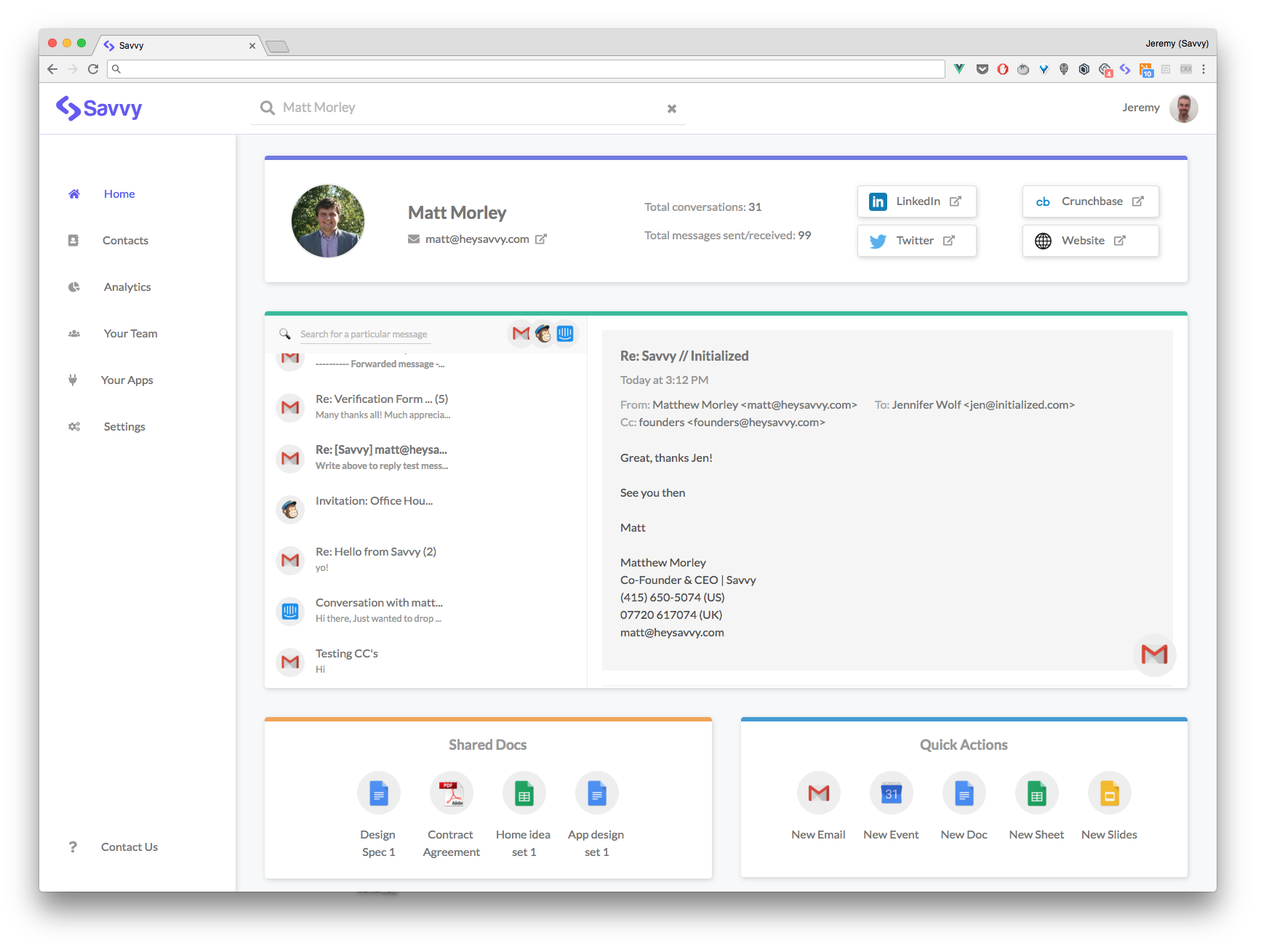Click the Savvy extension icon in browser toolbar
The height and width of the screenshot is (952, 1261).
[x=1125, y=69]
